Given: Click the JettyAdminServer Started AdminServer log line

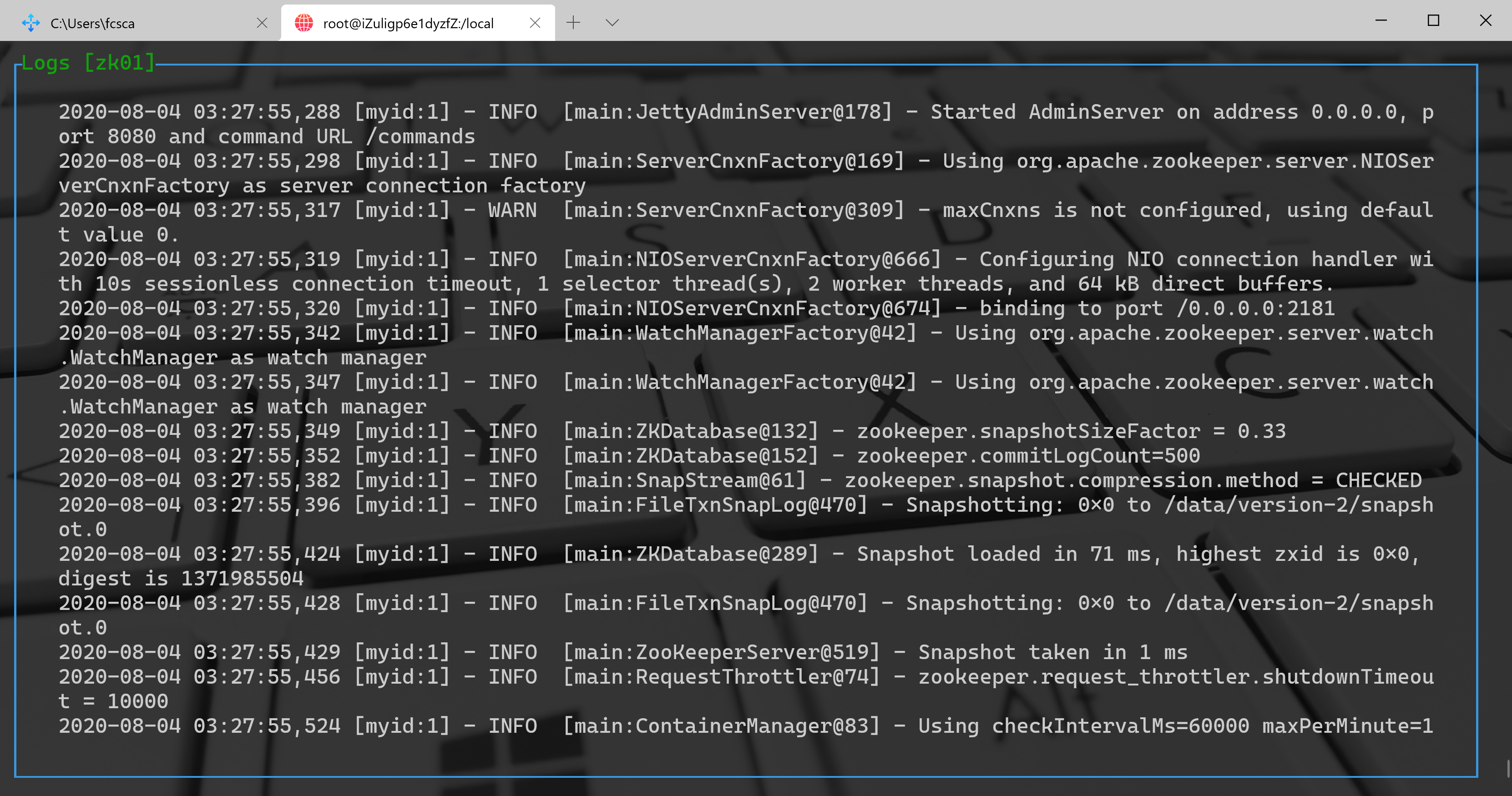Looking at the screenshot, I should point(745,112).
